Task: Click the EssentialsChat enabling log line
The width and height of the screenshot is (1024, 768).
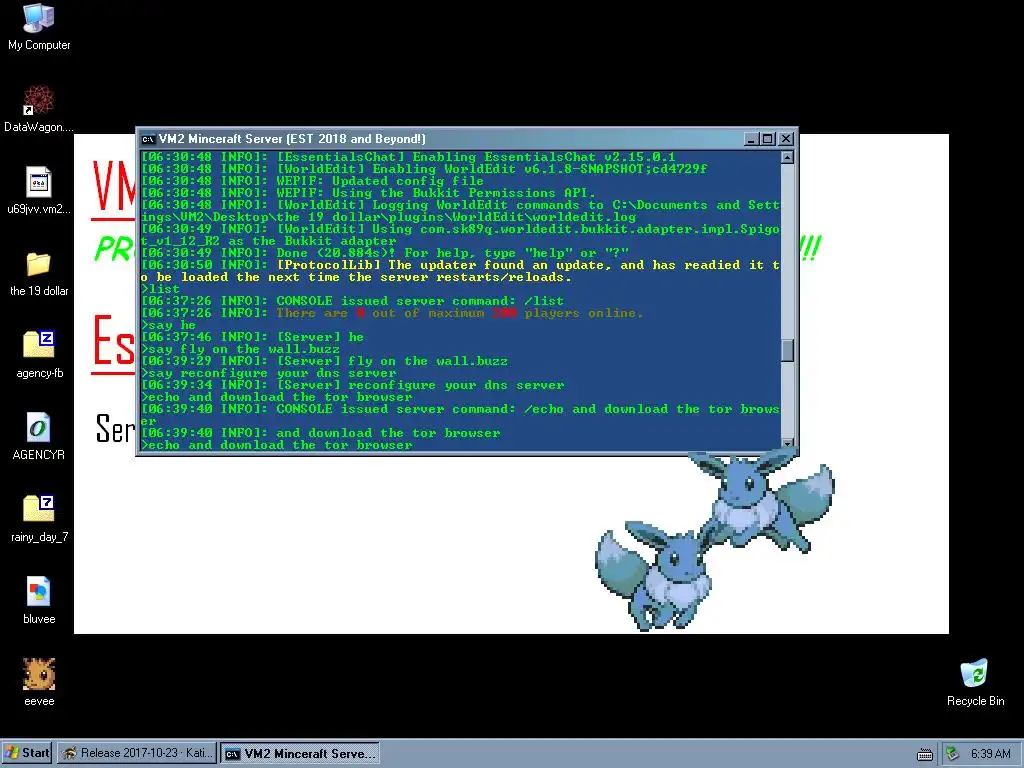Action: [408, 157]
